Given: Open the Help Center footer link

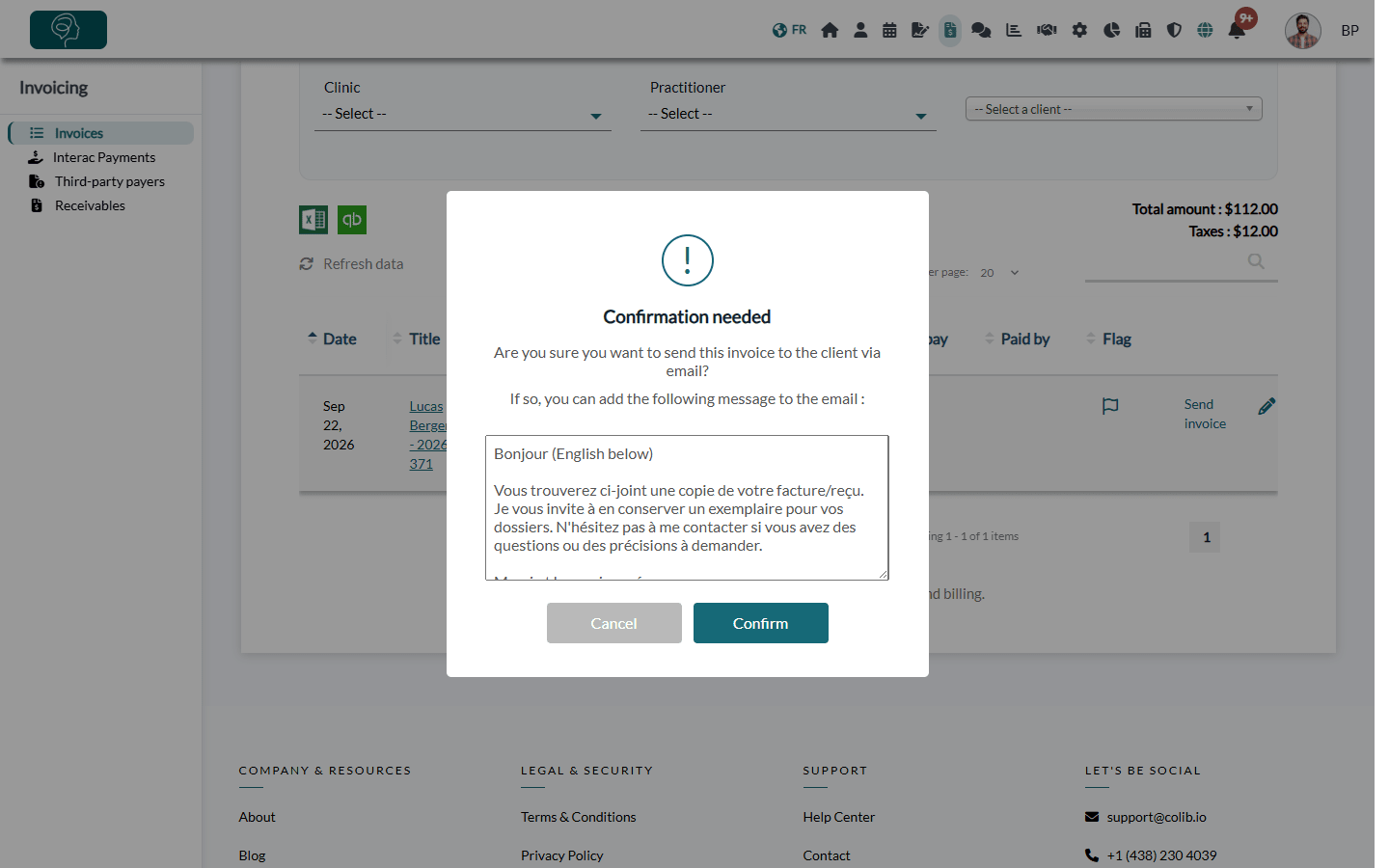Looking at the screenshot, I should 839,817.
